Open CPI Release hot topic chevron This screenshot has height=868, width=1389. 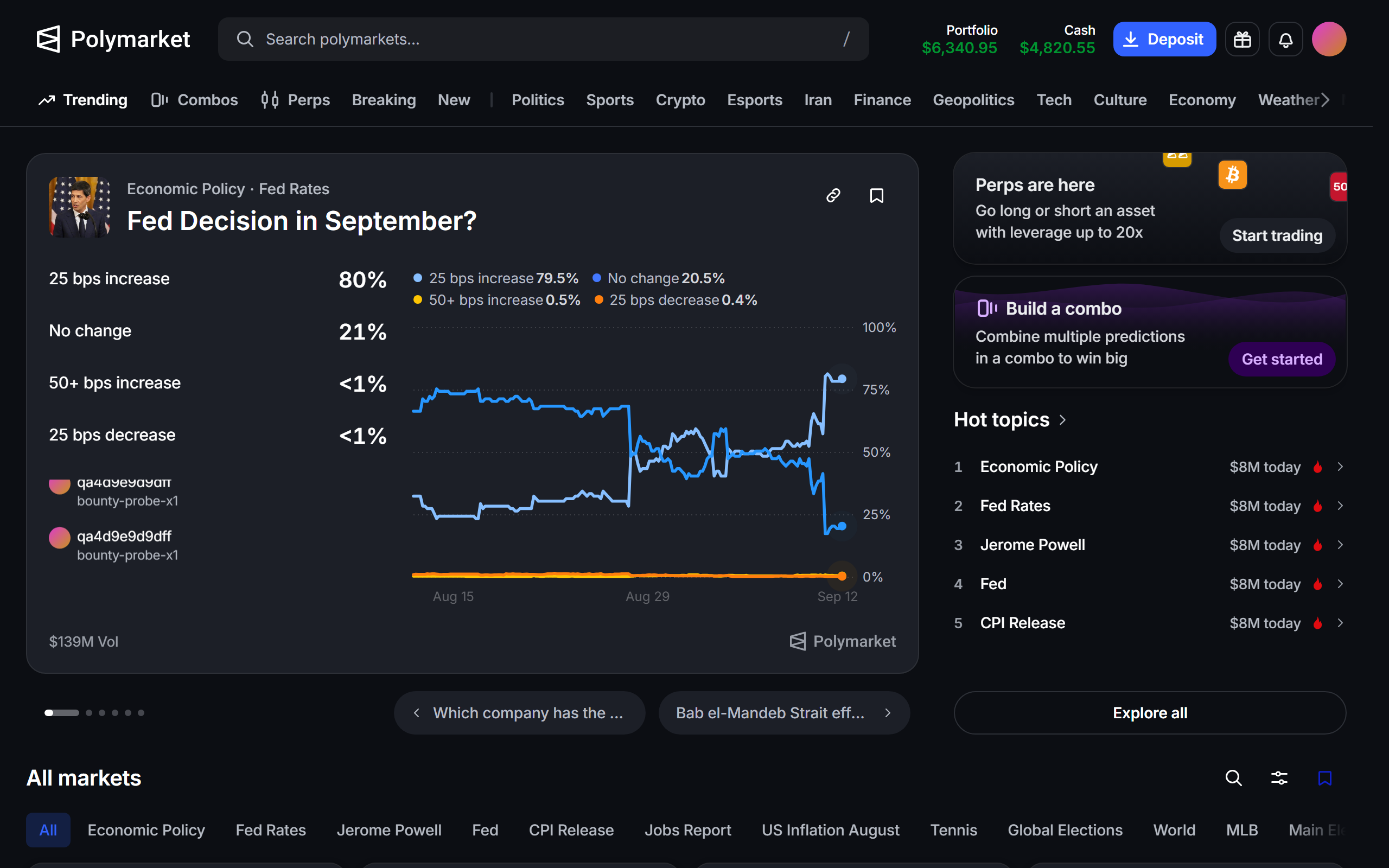point(1340,623)
